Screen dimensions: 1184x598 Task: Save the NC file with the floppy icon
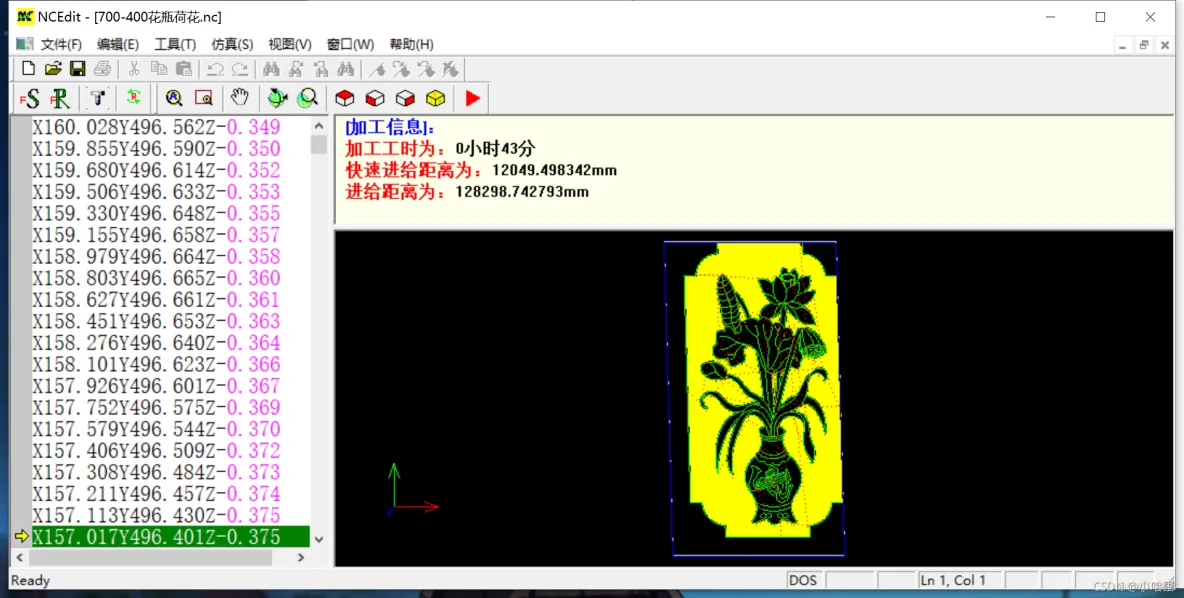77,69
